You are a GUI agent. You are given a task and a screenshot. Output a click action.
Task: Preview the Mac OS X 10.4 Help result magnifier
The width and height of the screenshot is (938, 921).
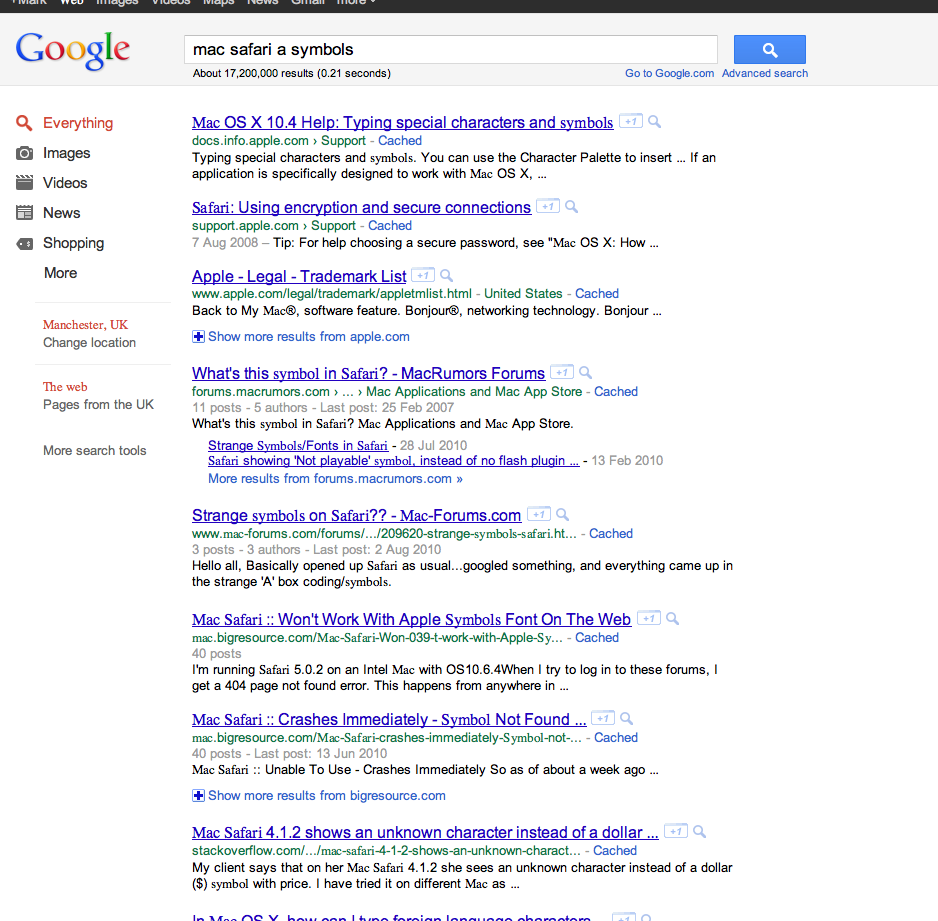click(654, 122)
